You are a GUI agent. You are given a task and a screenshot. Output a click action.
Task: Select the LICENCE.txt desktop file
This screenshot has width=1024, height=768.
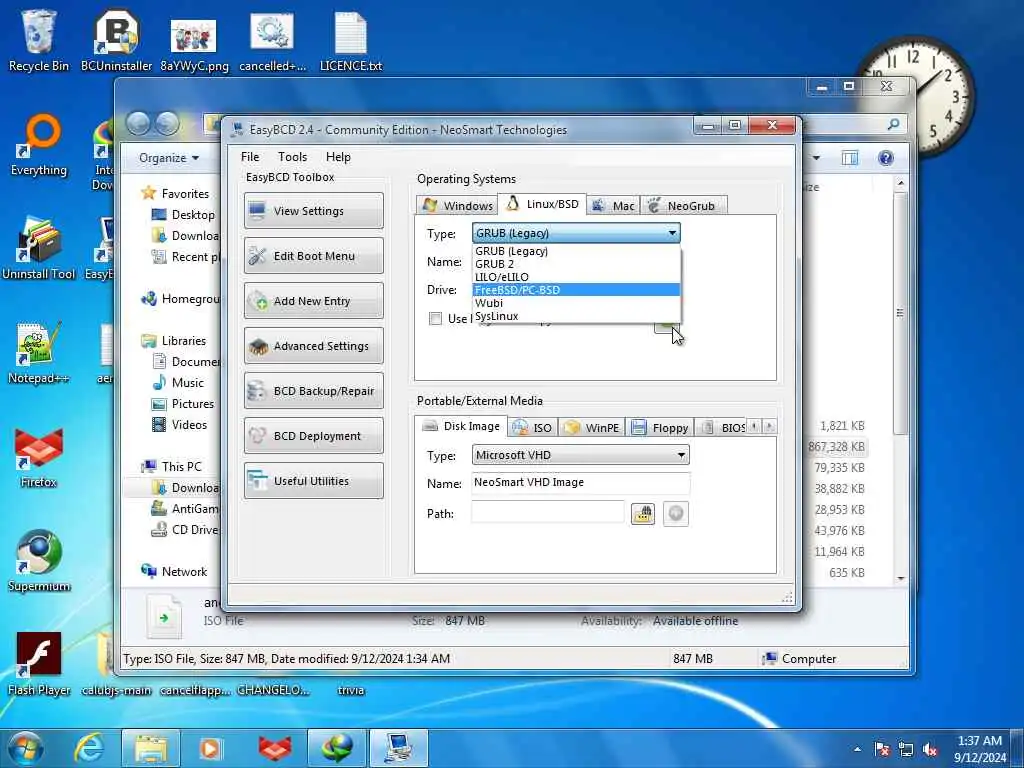(x=351, y=40)
